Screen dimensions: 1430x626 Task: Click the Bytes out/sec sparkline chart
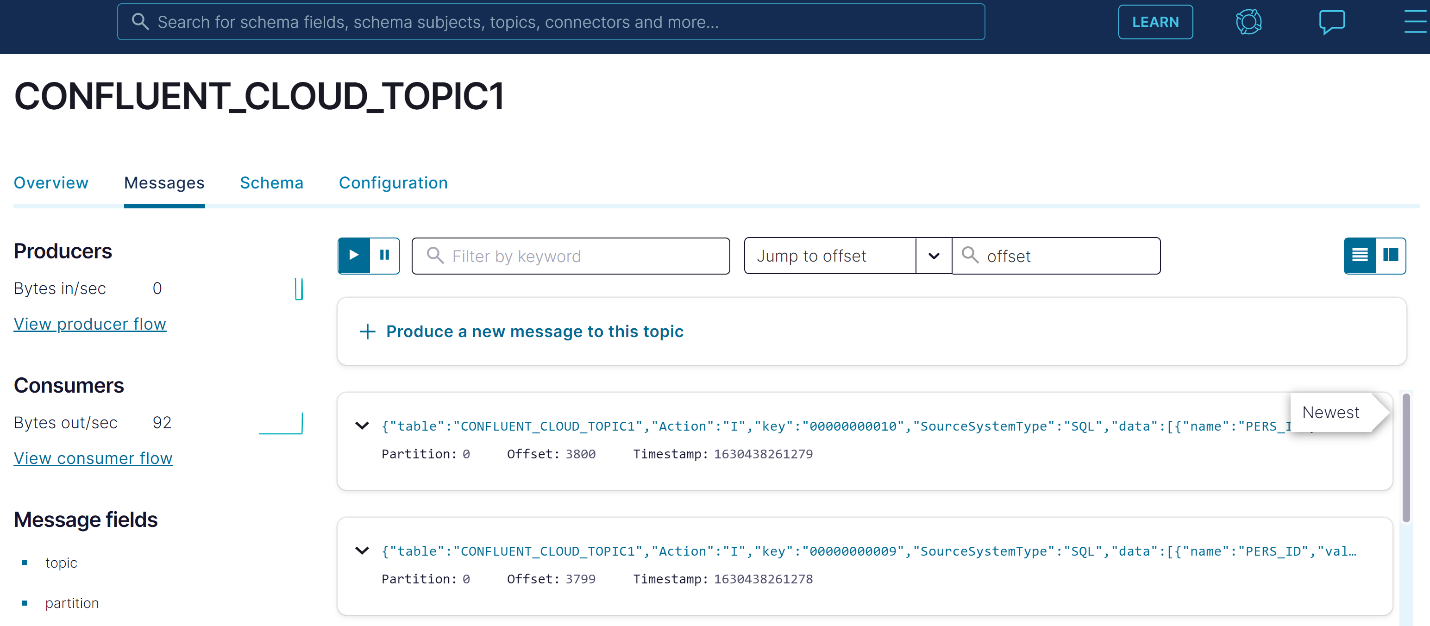280,423
